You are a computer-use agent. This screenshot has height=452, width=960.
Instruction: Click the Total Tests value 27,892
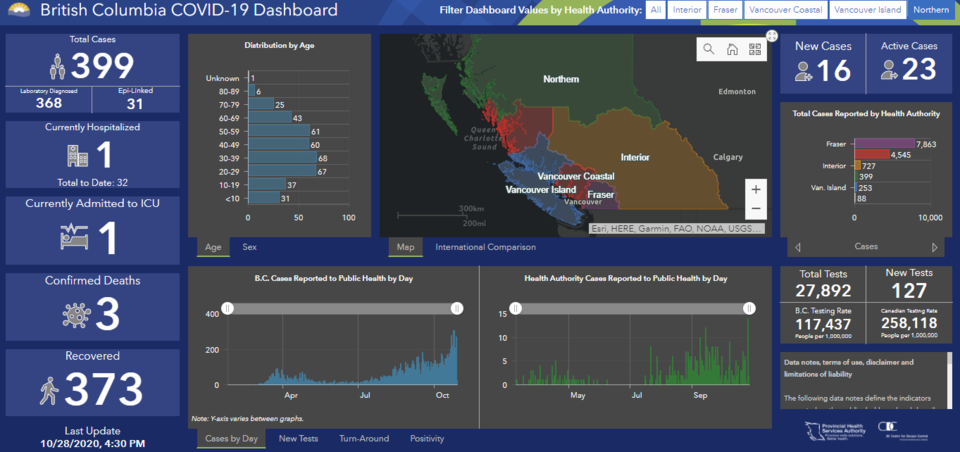pyautogui.click(x=823, y=290)
